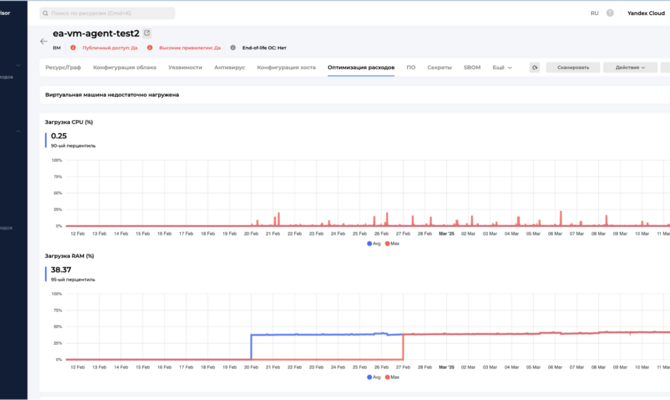Click the 38.37 RAM percentile value
The height and width of the screenshot is (400, 670).
pos(61,270)
